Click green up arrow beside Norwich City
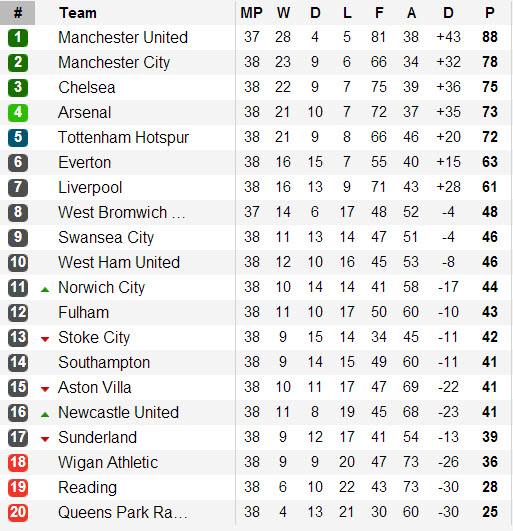This screenshot has height=531, width=513. (45, 290)
